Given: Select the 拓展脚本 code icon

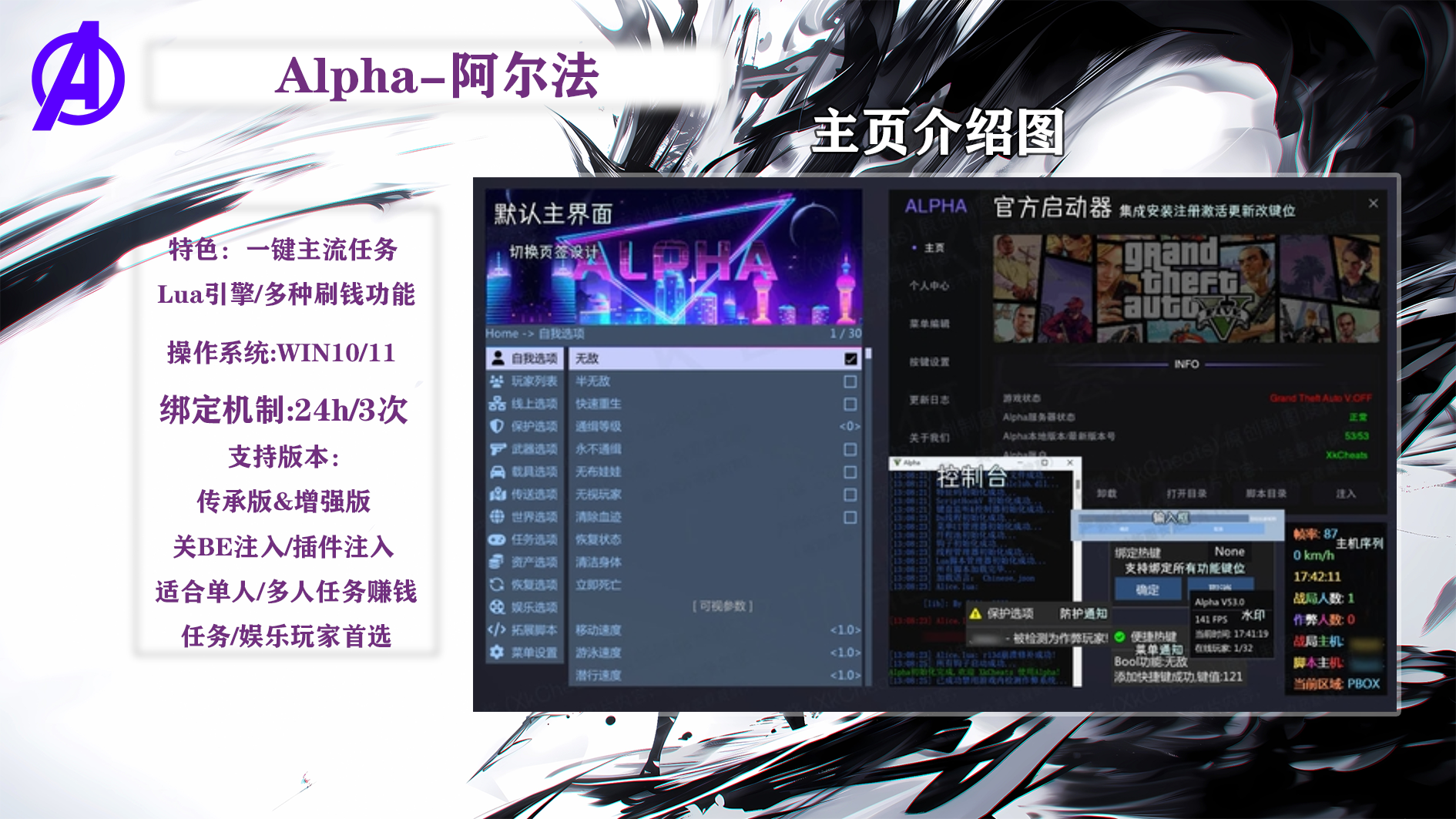Looking at the screenshot, I should (x=498, y=629).
